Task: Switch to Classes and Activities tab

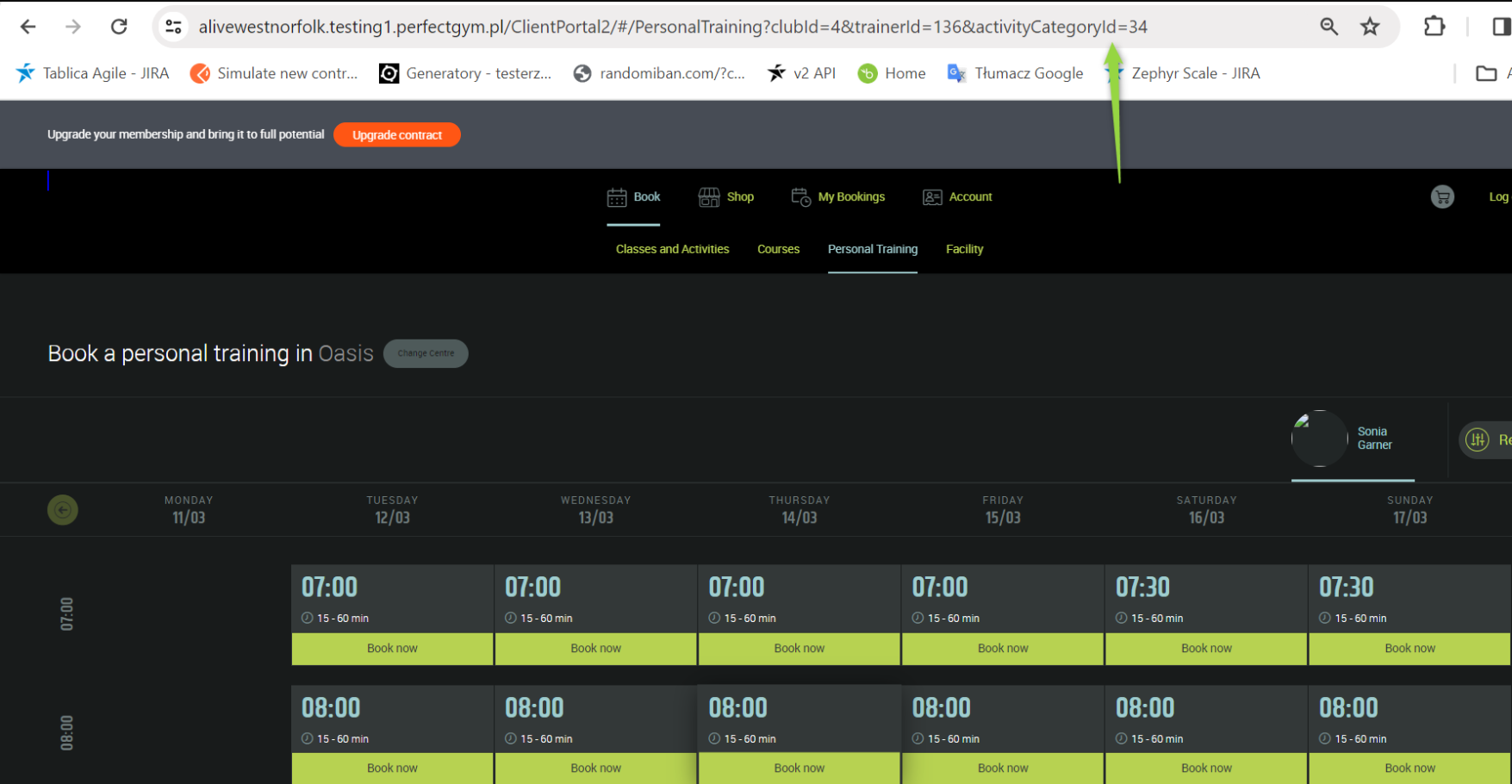Action: [x=672, y=249]
